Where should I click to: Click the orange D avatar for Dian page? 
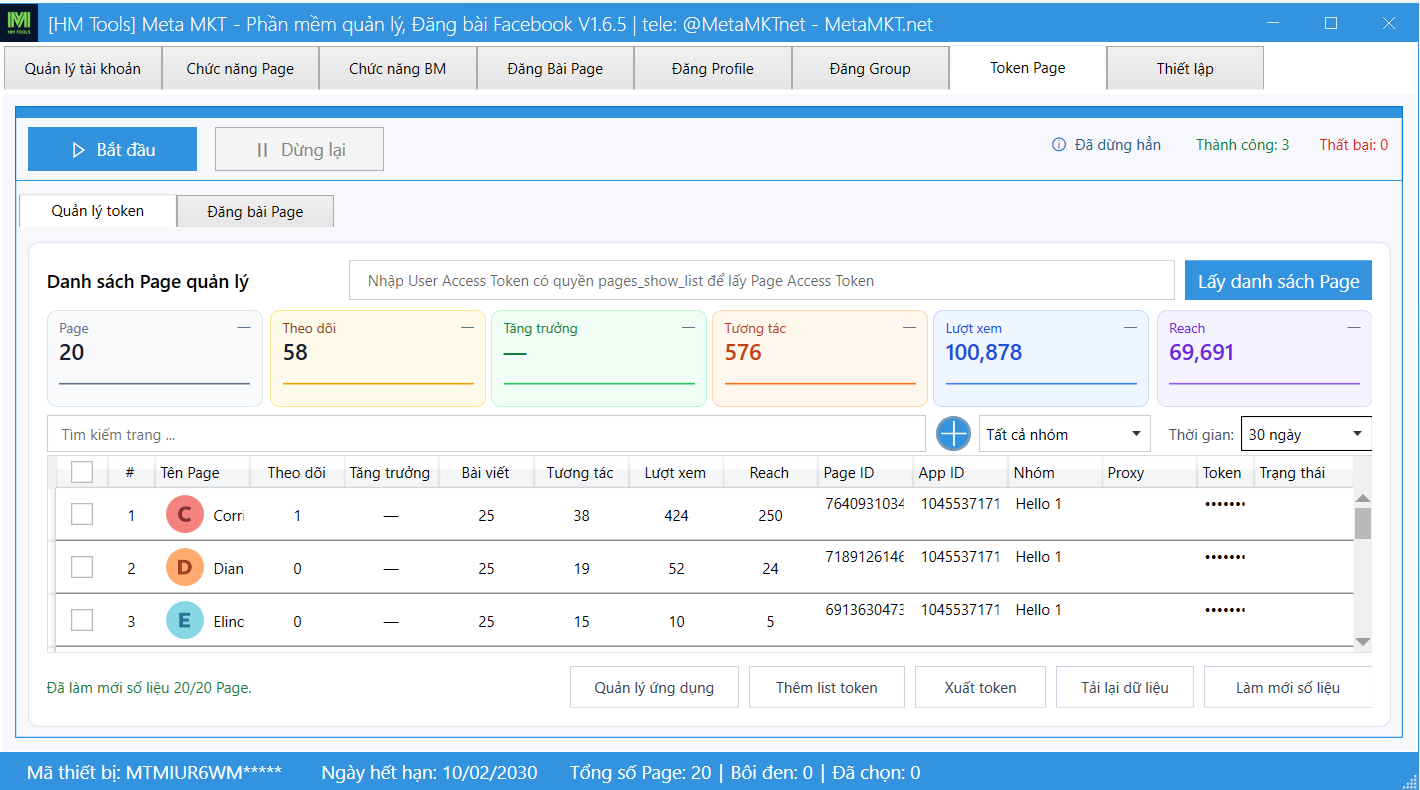tap(184, 568)
